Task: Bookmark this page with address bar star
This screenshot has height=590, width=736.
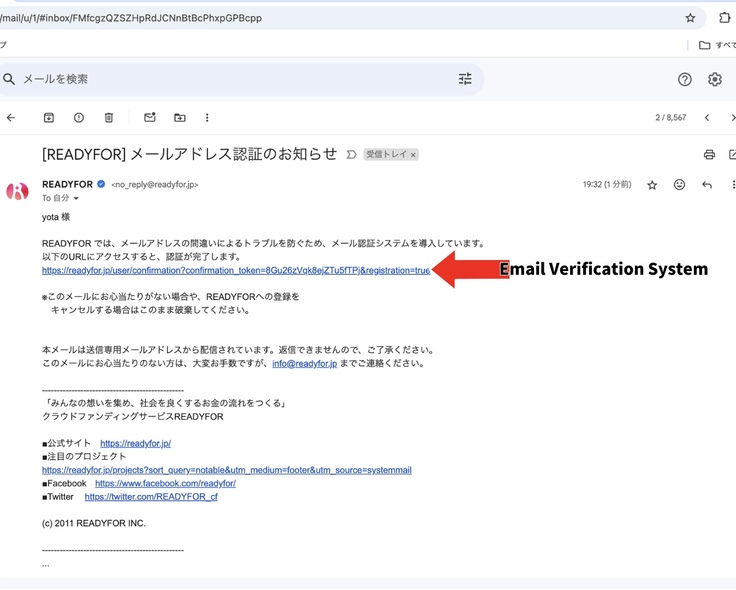Action: pos(690,18)
